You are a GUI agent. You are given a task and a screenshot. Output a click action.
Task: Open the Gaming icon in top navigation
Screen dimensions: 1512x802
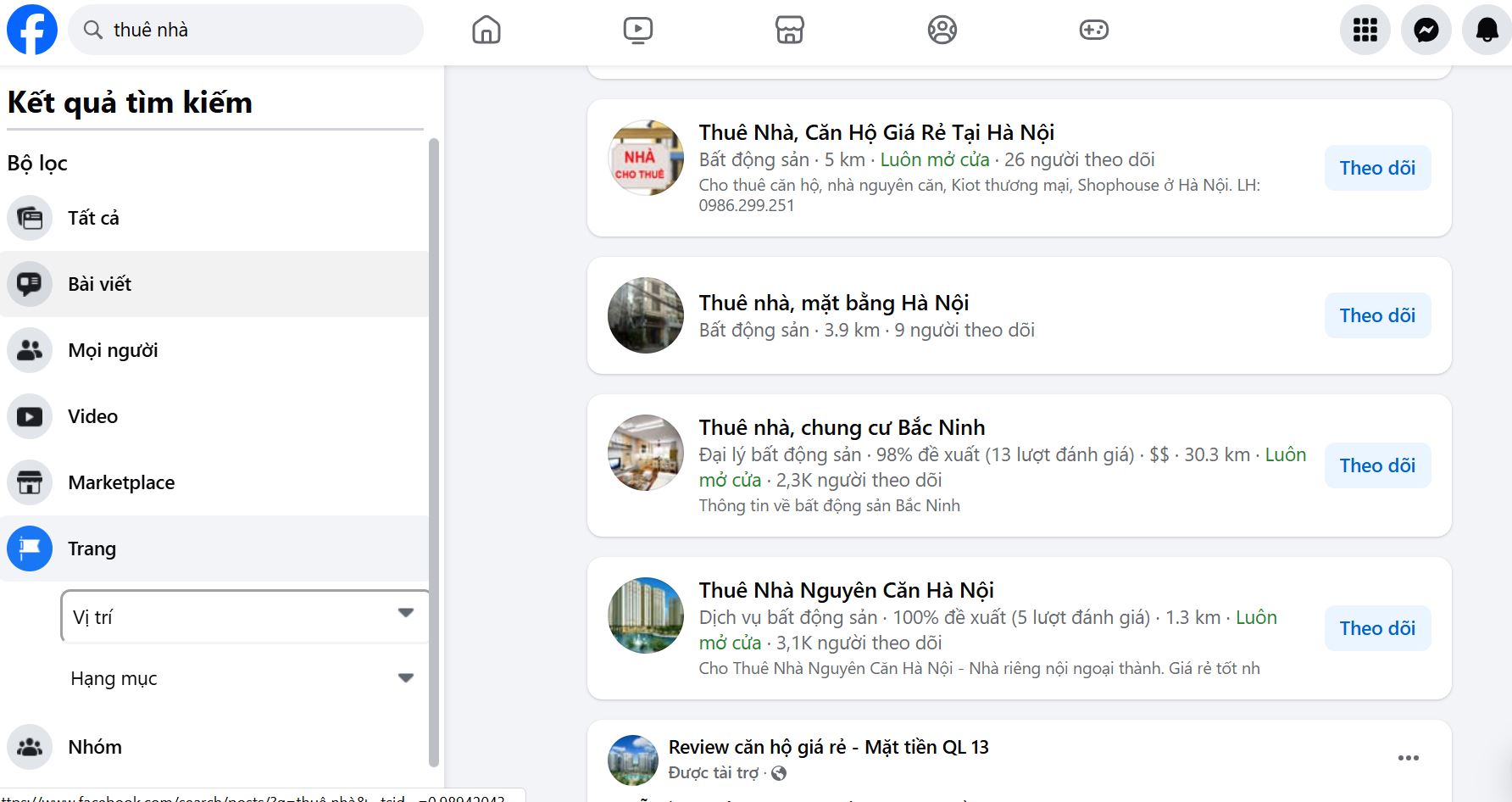[1093, 30]
